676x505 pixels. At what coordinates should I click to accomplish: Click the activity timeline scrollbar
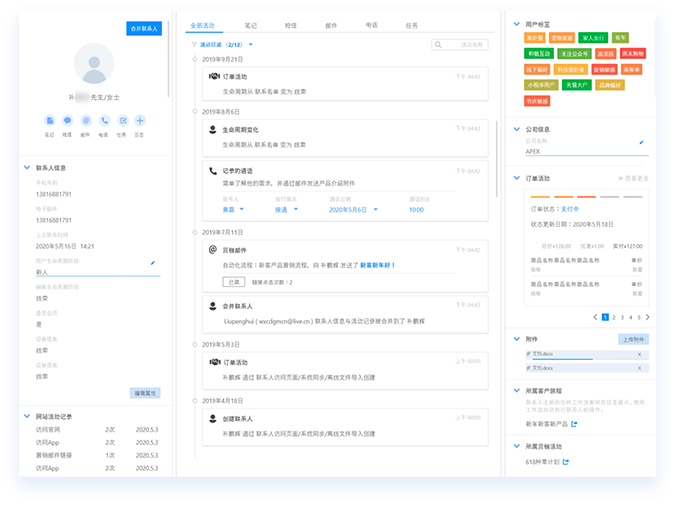[497, 158]
